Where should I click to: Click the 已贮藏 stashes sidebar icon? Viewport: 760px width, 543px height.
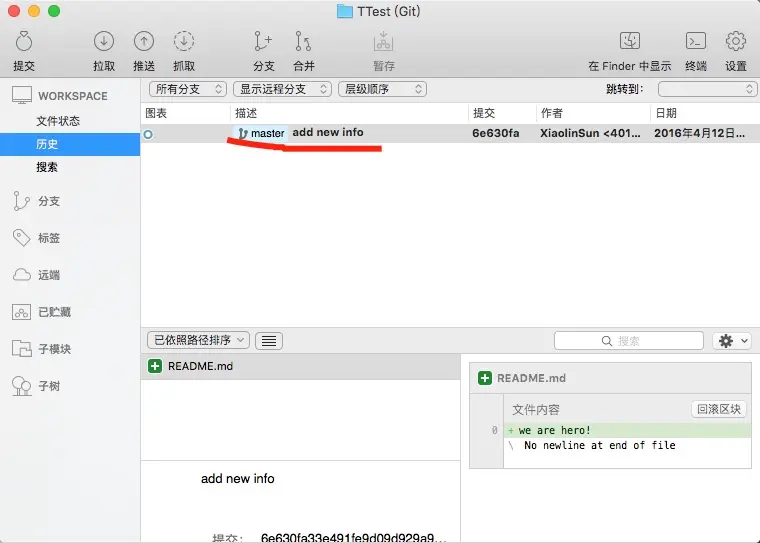point(21,312)
